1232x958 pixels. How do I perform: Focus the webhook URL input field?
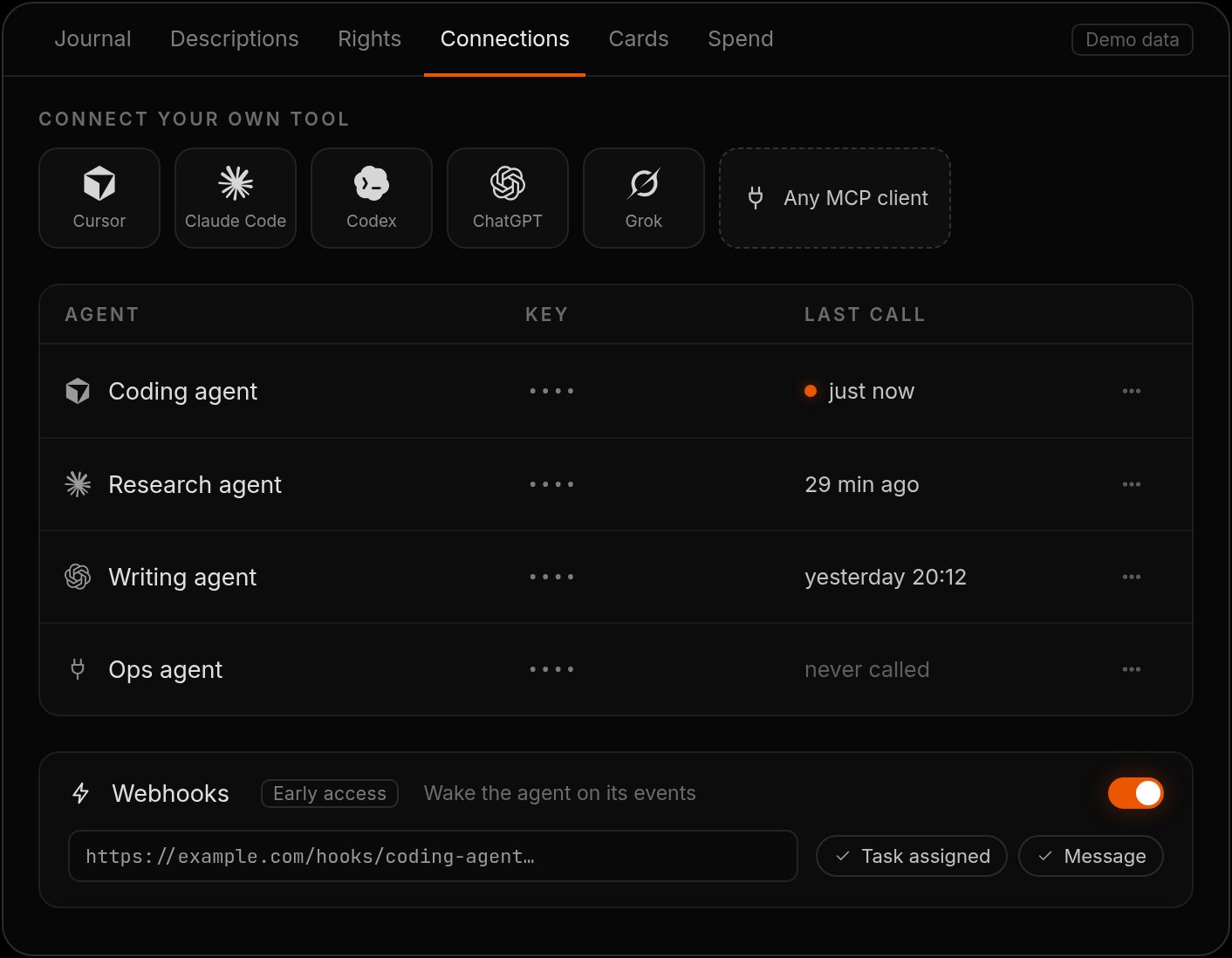[x=433, y=856]
